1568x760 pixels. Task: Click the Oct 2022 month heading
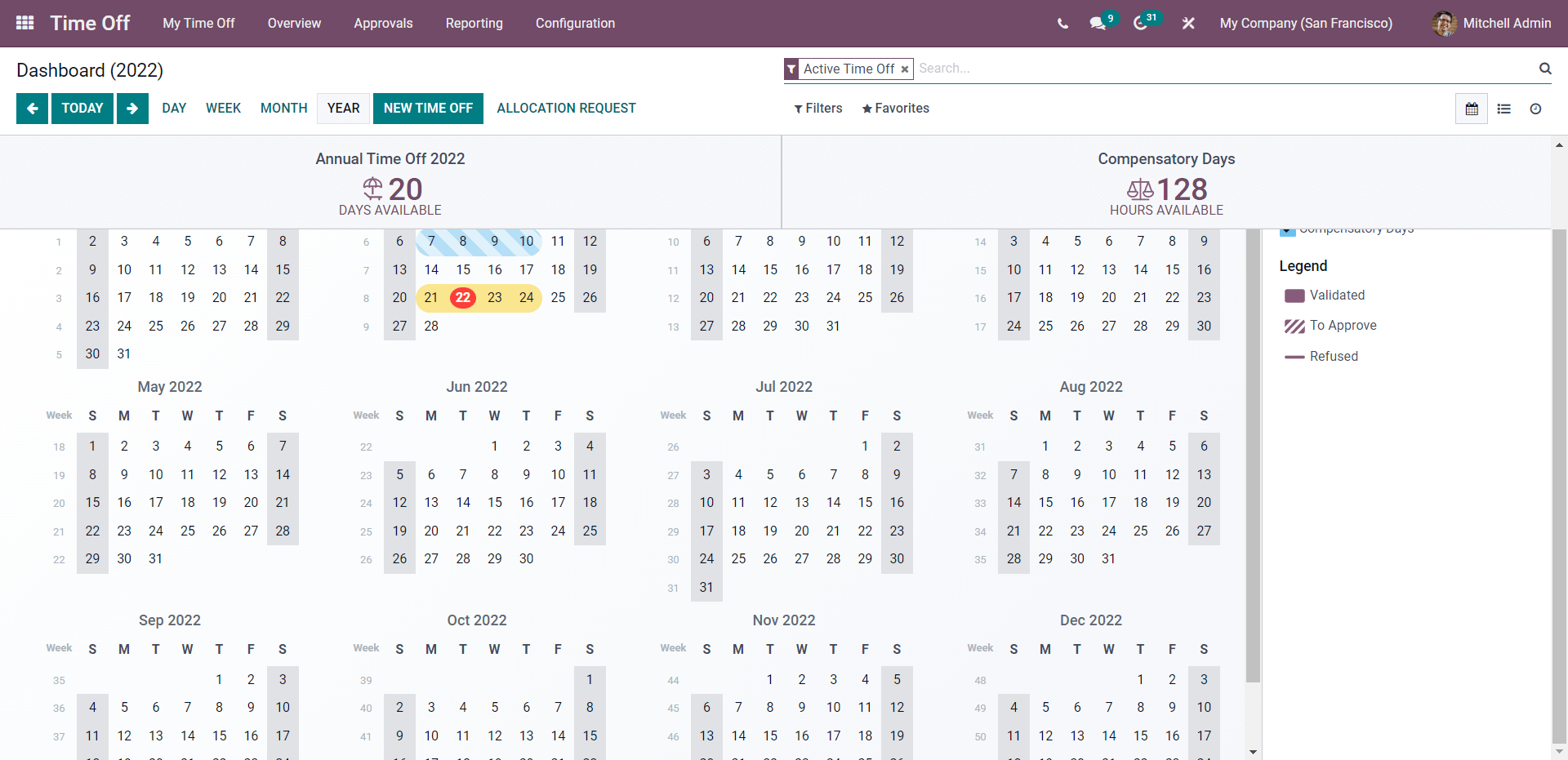click(477, 620)
